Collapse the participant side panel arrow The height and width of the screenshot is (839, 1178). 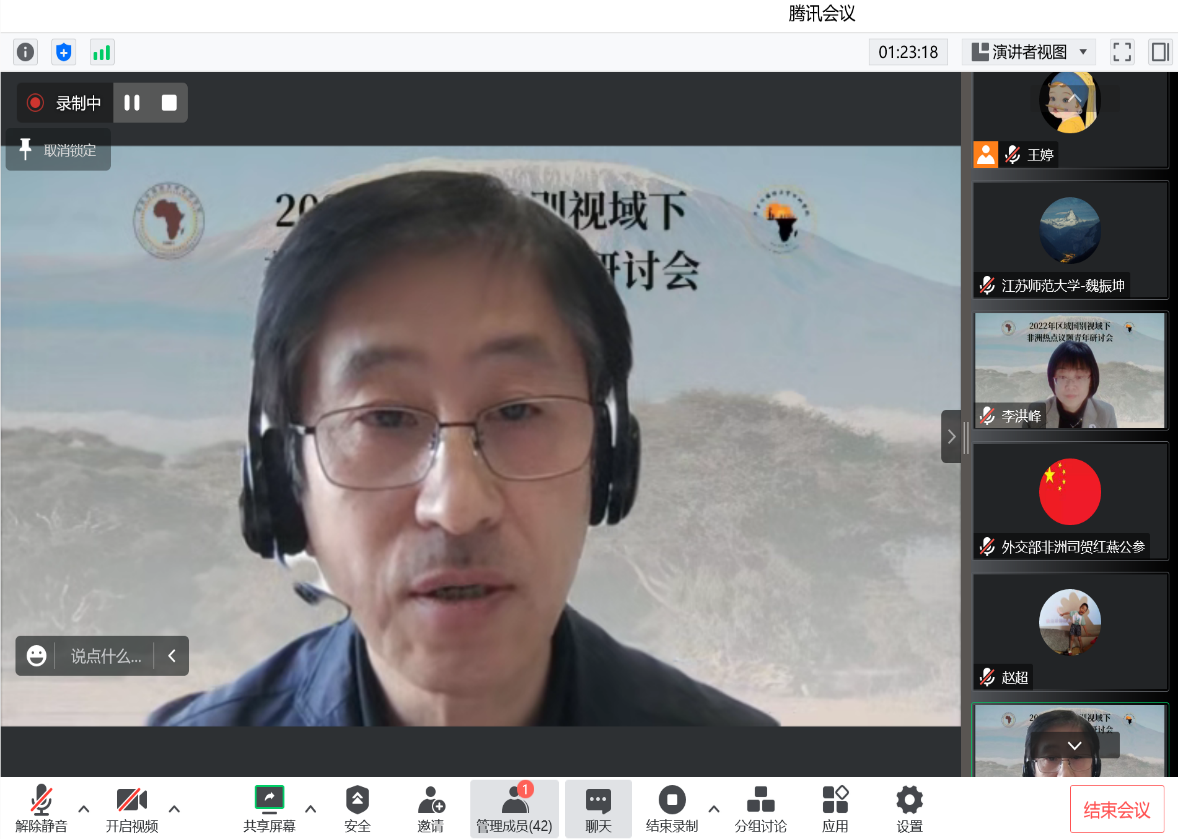951,436
